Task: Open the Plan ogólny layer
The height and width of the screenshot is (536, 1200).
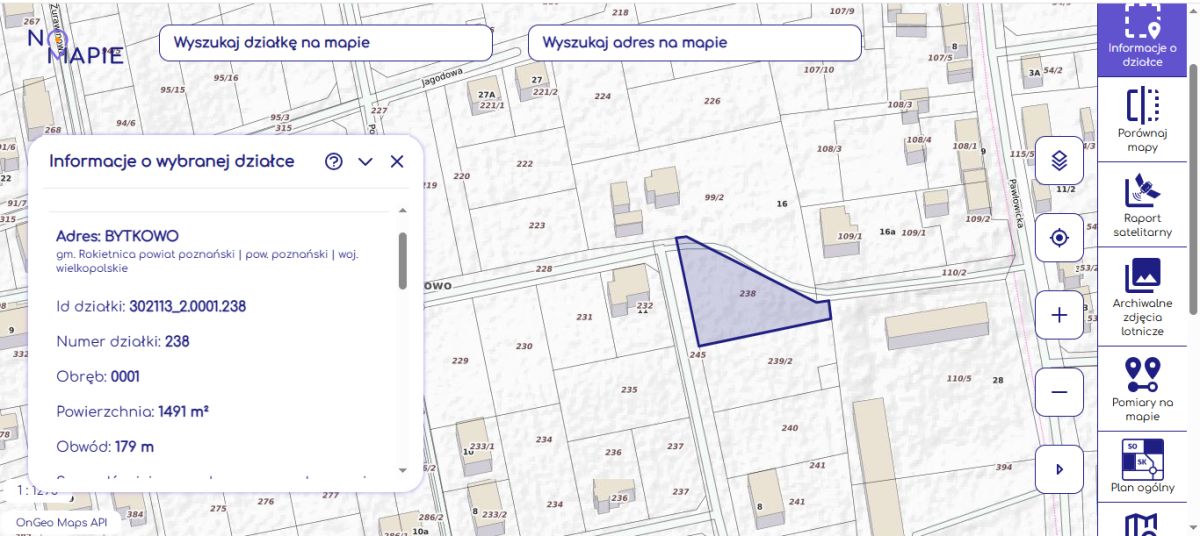Action: (1141, 468)
